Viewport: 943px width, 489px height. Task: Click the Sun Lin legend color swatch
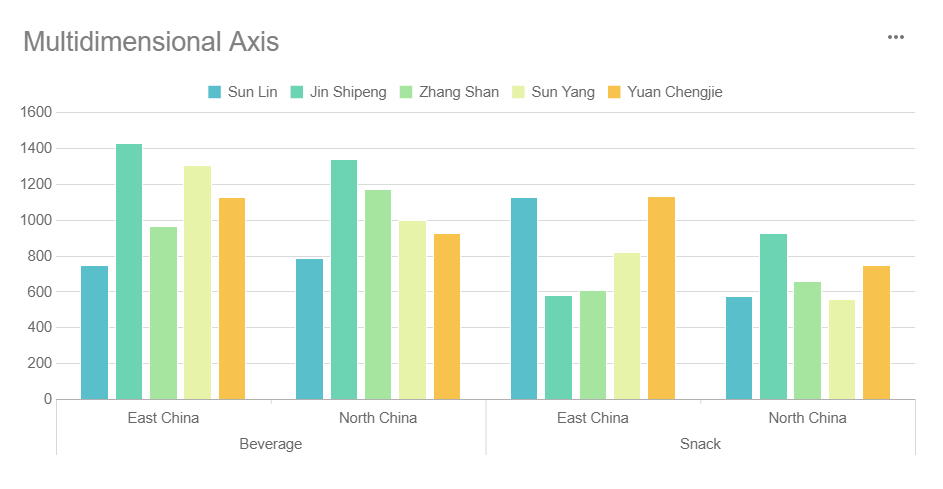click(x=214, y=92)
